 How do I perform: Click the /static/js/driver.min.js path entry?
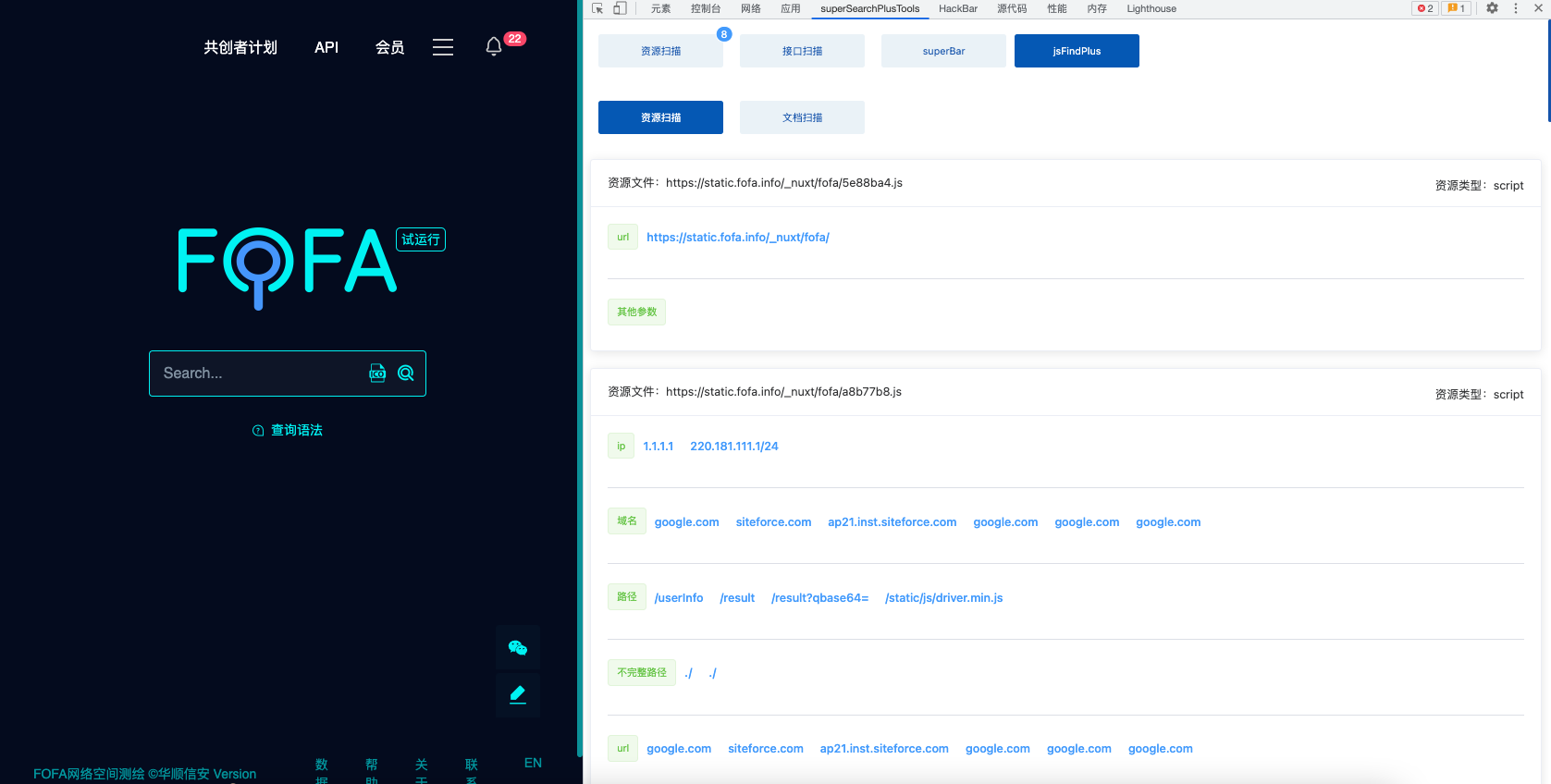[944, 598]
